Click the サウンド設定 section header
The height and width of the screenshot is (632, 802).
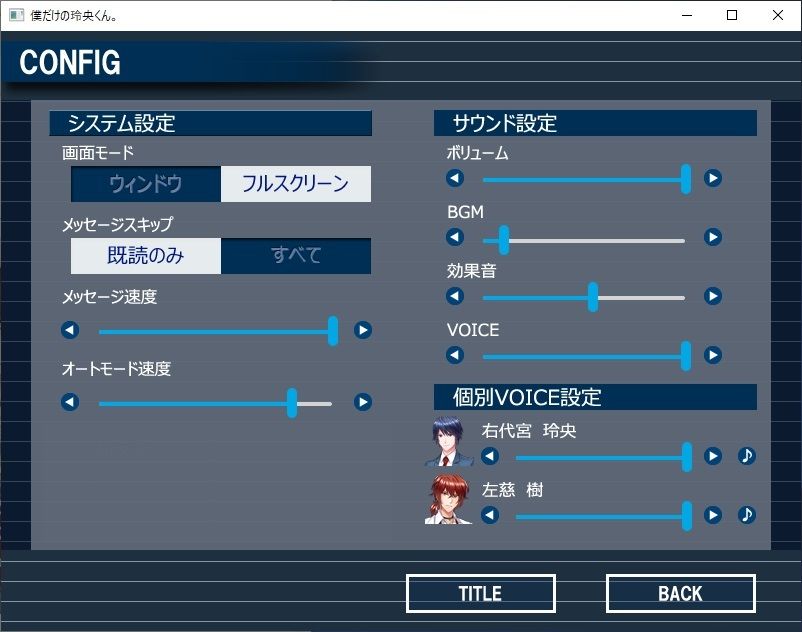point(595,123)
